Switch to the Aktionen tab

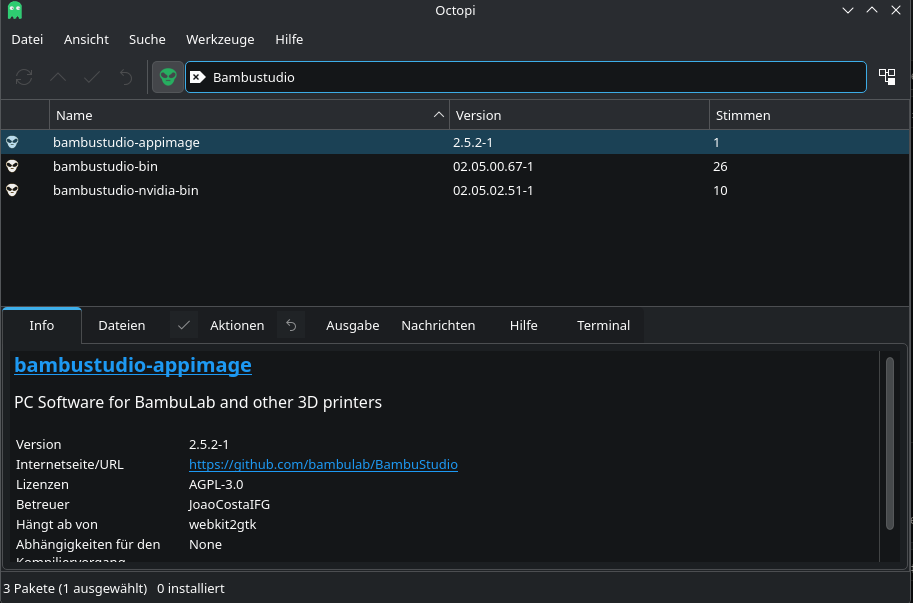click(237, 325)
